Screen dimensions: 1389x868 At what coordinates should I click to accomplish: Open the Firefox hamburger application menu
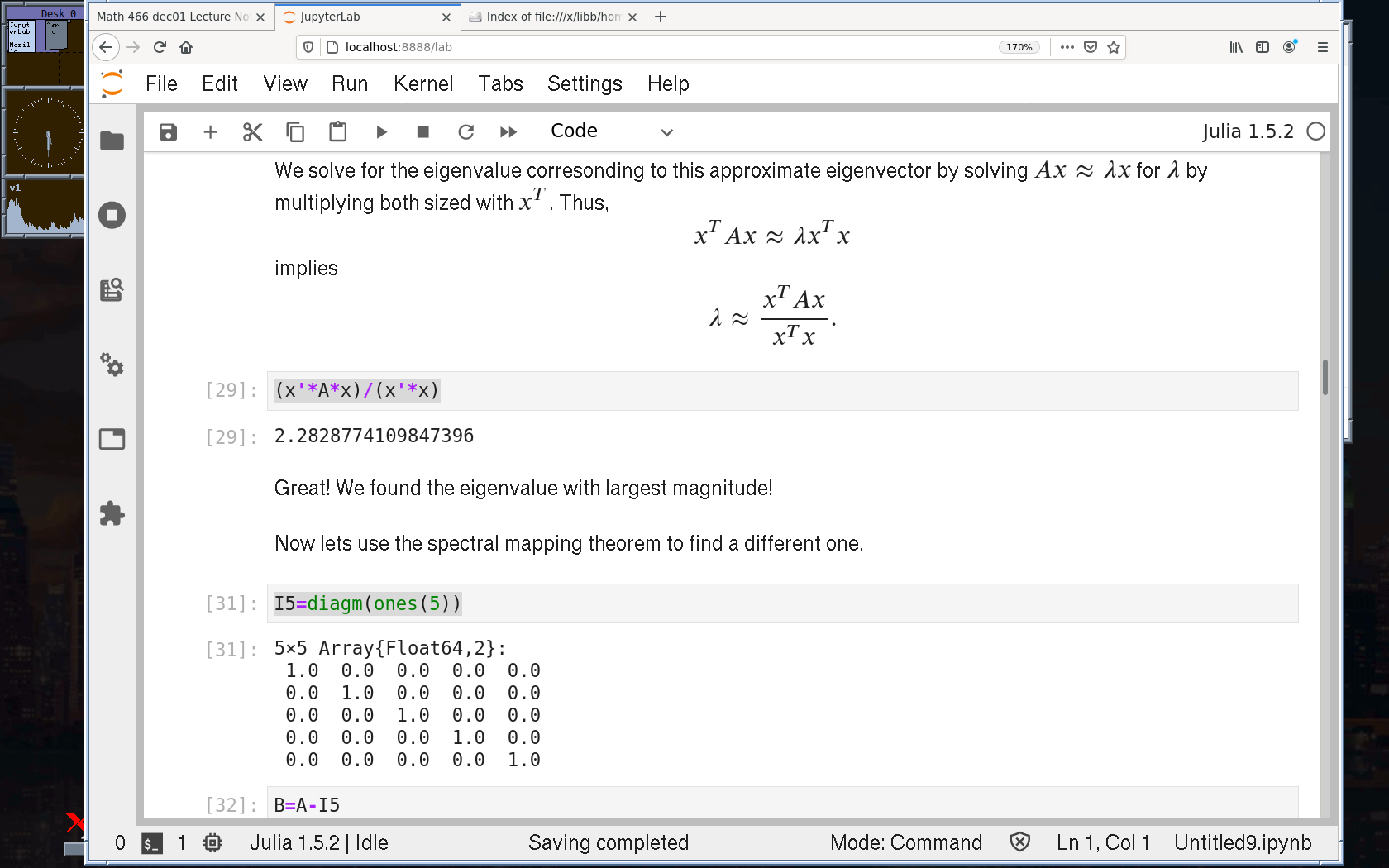coord(1323,47)
